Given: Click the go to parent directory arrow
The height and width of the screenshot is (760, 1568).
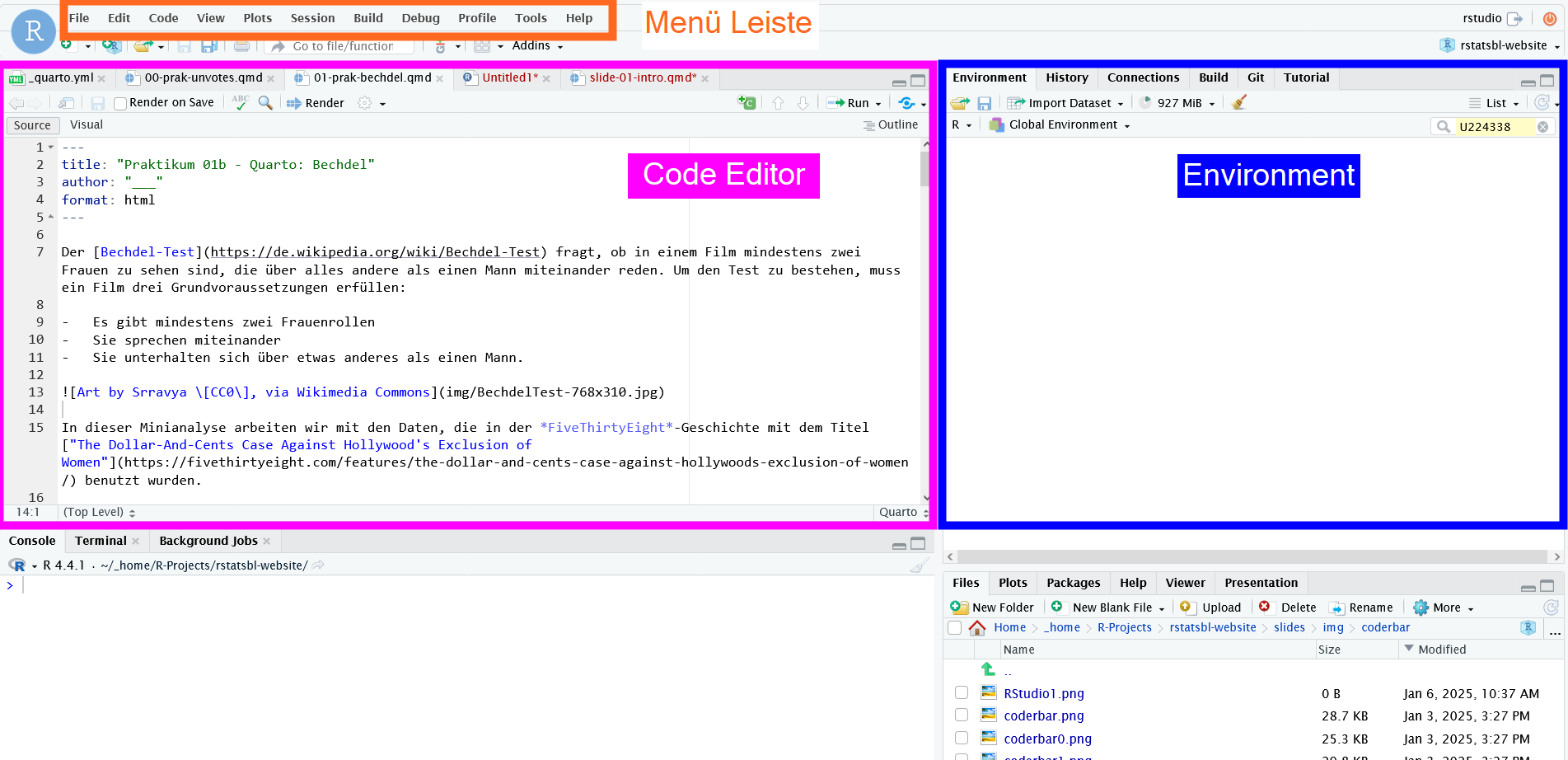Looking at the screenshot, I should (x=988, y=669).
